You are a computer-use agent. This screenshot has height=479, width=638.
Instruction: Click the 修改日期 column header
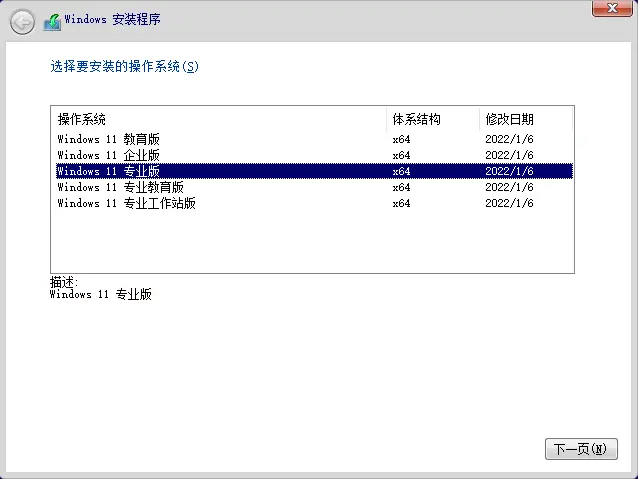[510, 119]
